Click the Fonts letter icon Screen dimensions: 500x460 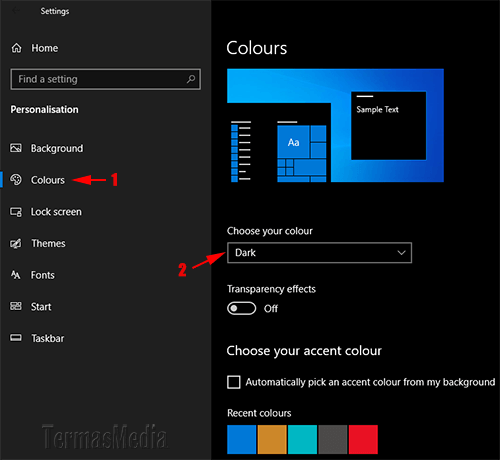pyautogui.click(x=16, y=275)
